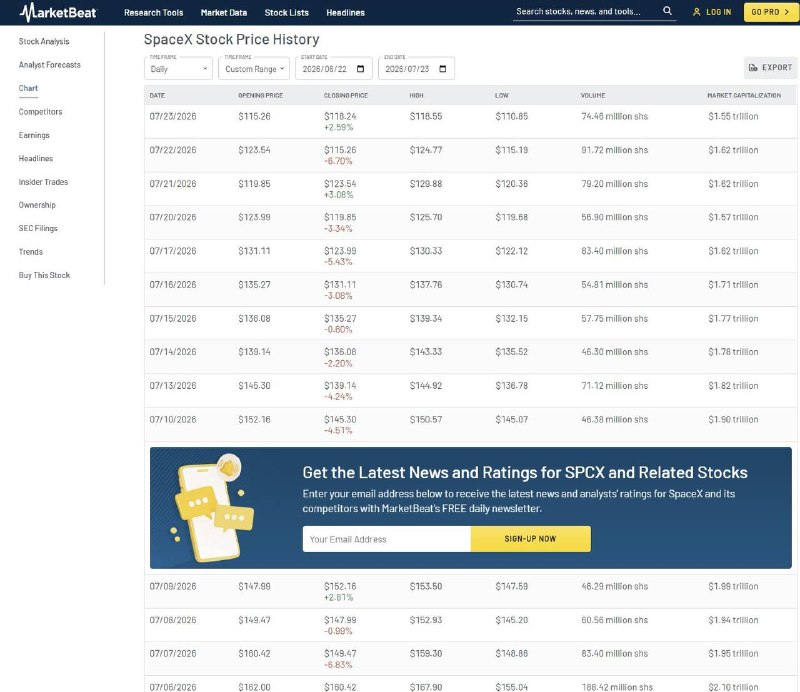Click the 83.40 million shs volume on 07/17/2026

coord(615,251)
